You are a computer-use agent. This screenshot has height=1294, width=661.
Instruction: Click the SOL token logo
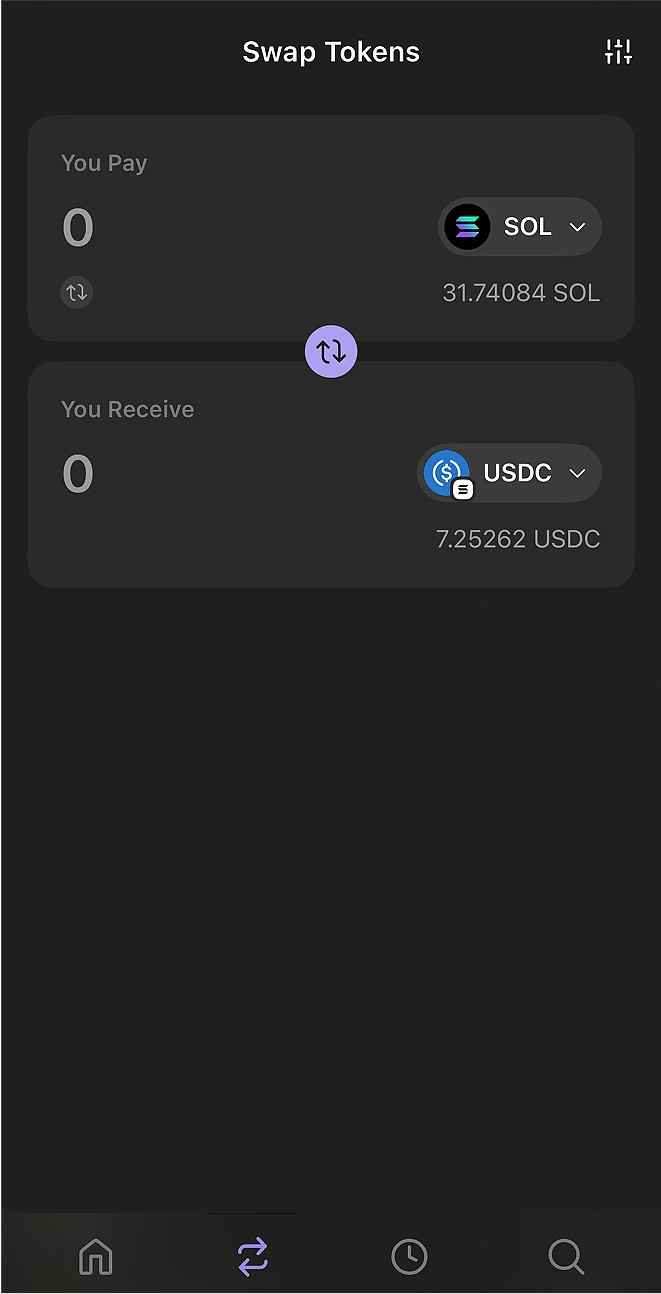[467, 227]
